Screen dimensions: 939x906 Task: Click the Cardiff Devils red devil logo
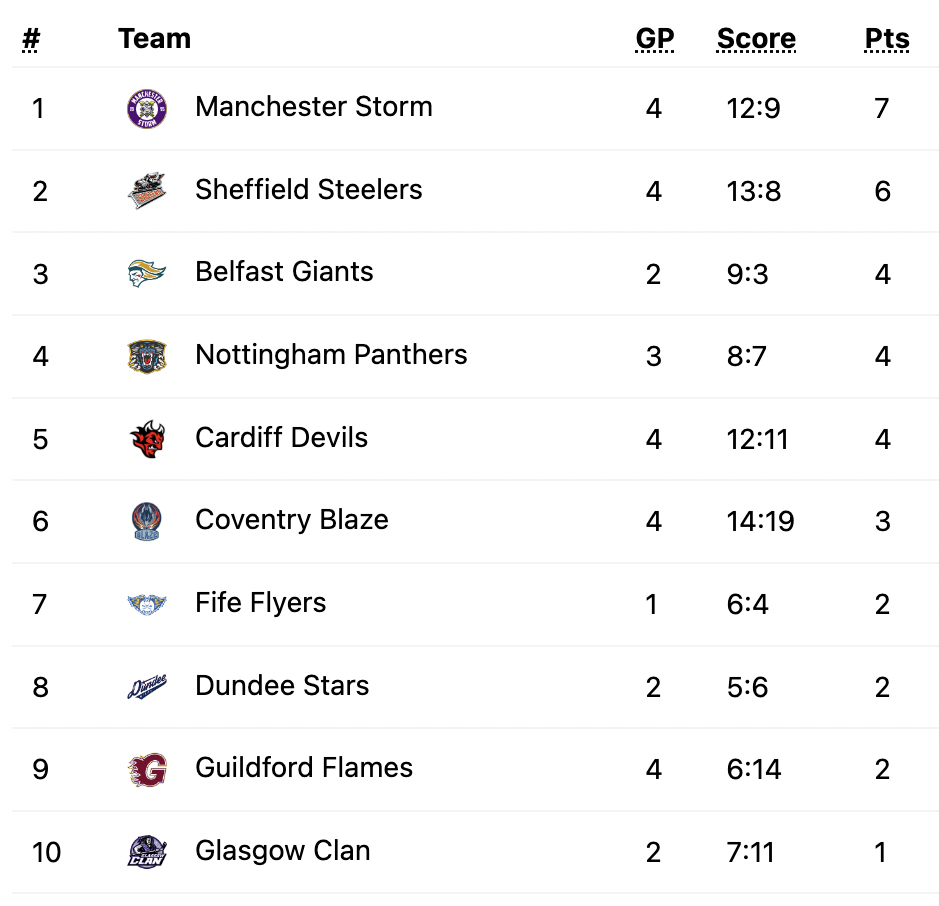147,439
